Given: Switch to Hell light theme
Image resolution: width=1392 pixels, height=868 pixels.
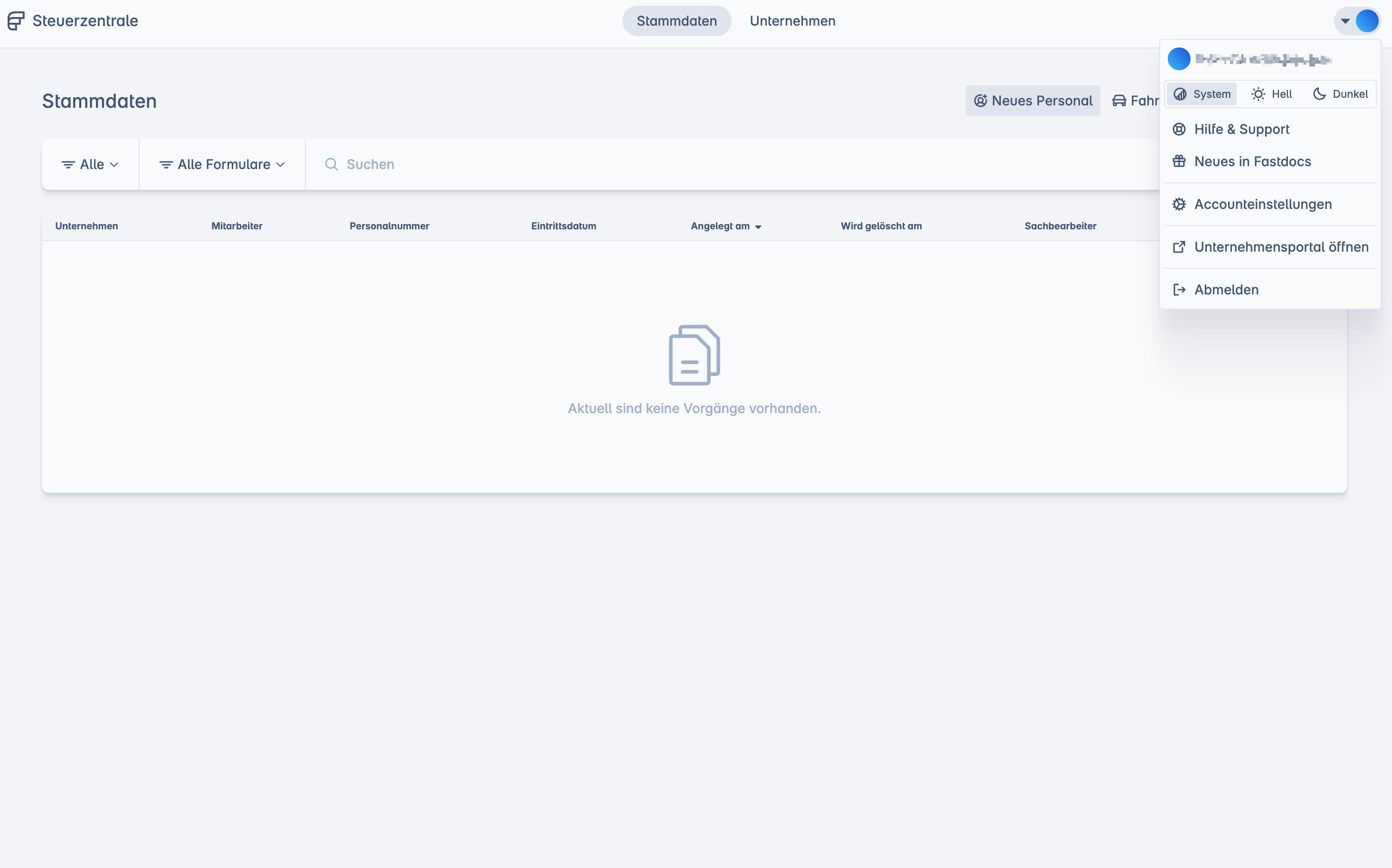Looking at the screenshot, I should click(1271, 94).
